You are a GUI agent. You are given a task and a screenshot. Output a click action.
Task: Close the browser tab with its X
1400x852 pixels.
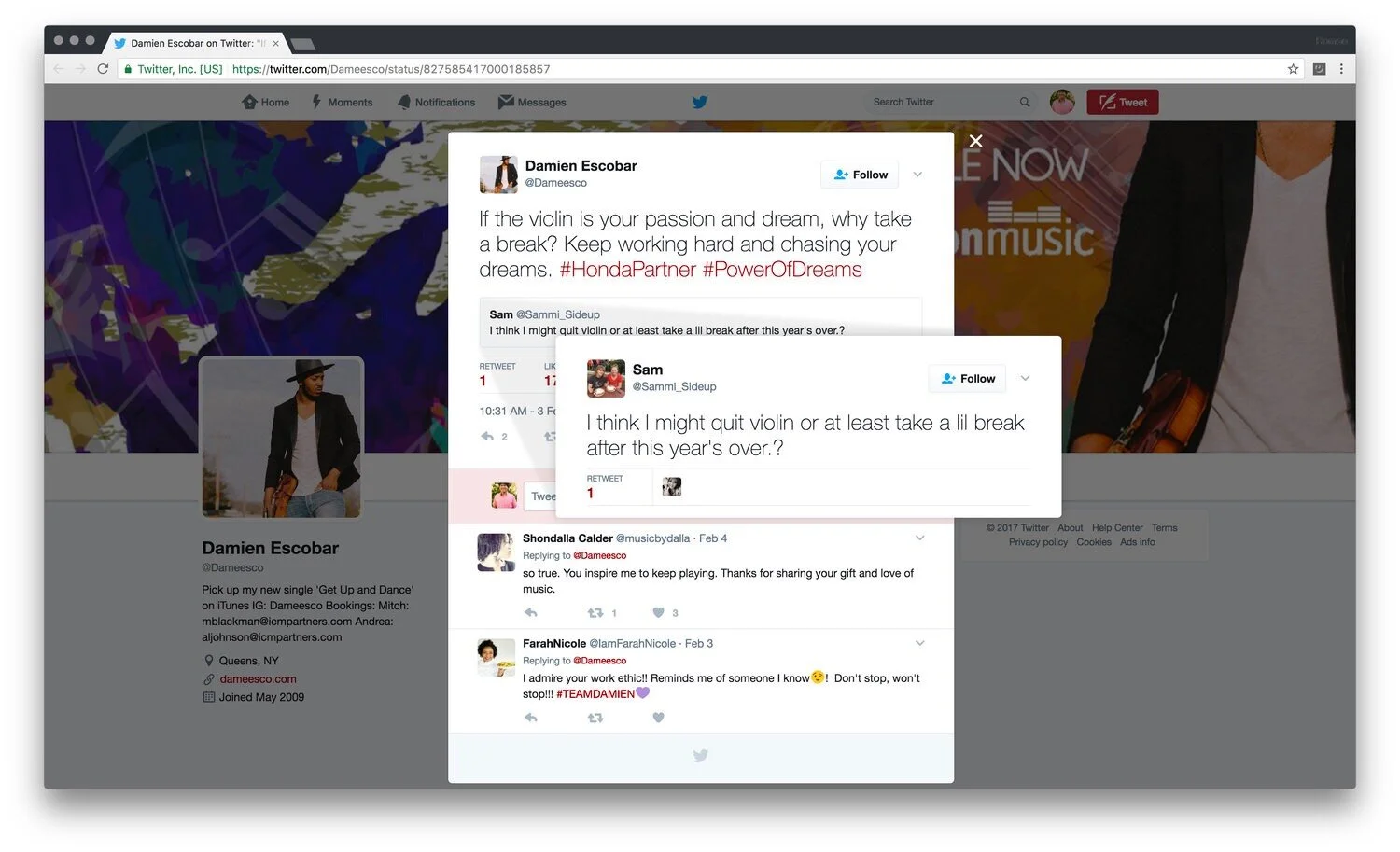point(275,43)
